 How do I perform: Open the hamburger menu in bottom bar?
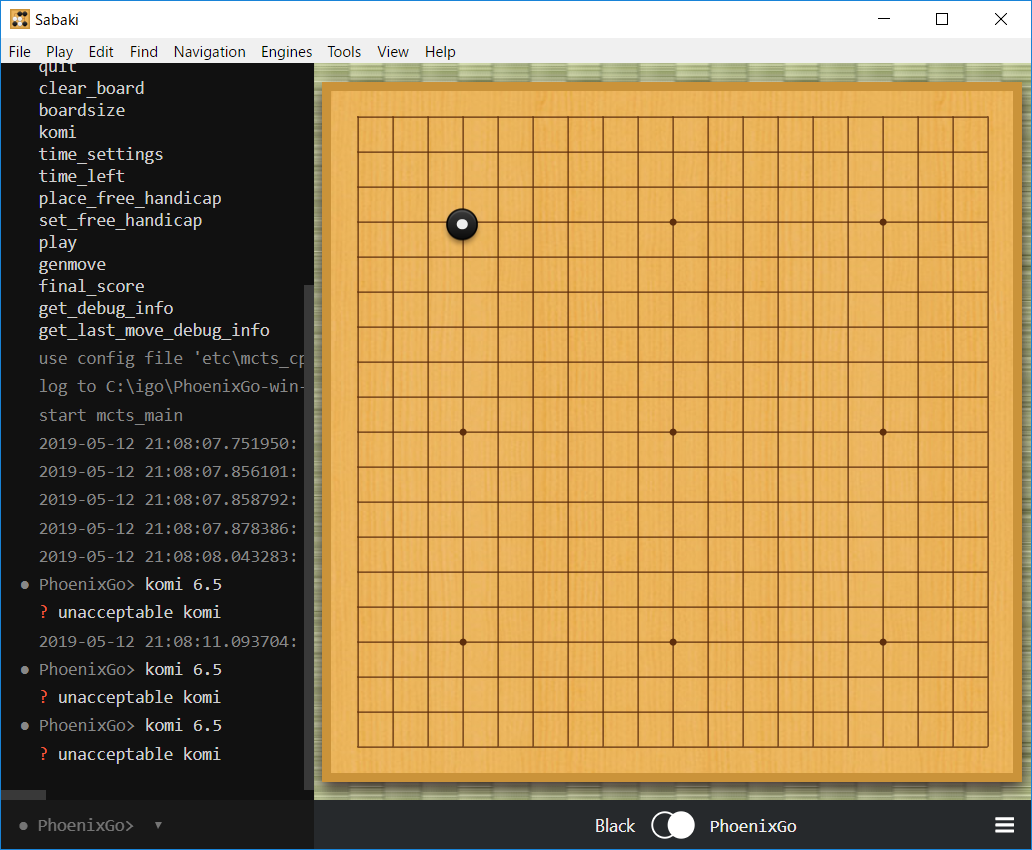pos(1004,825)
